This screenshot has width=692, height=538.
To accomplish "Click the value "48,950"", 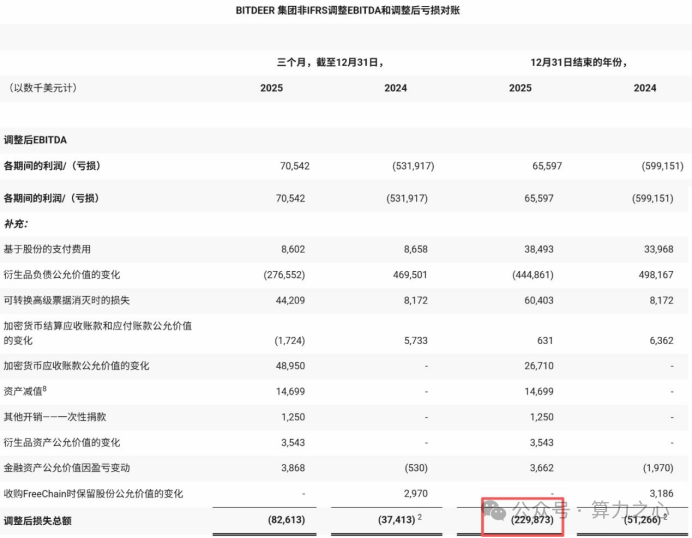I will pos(290,366).
